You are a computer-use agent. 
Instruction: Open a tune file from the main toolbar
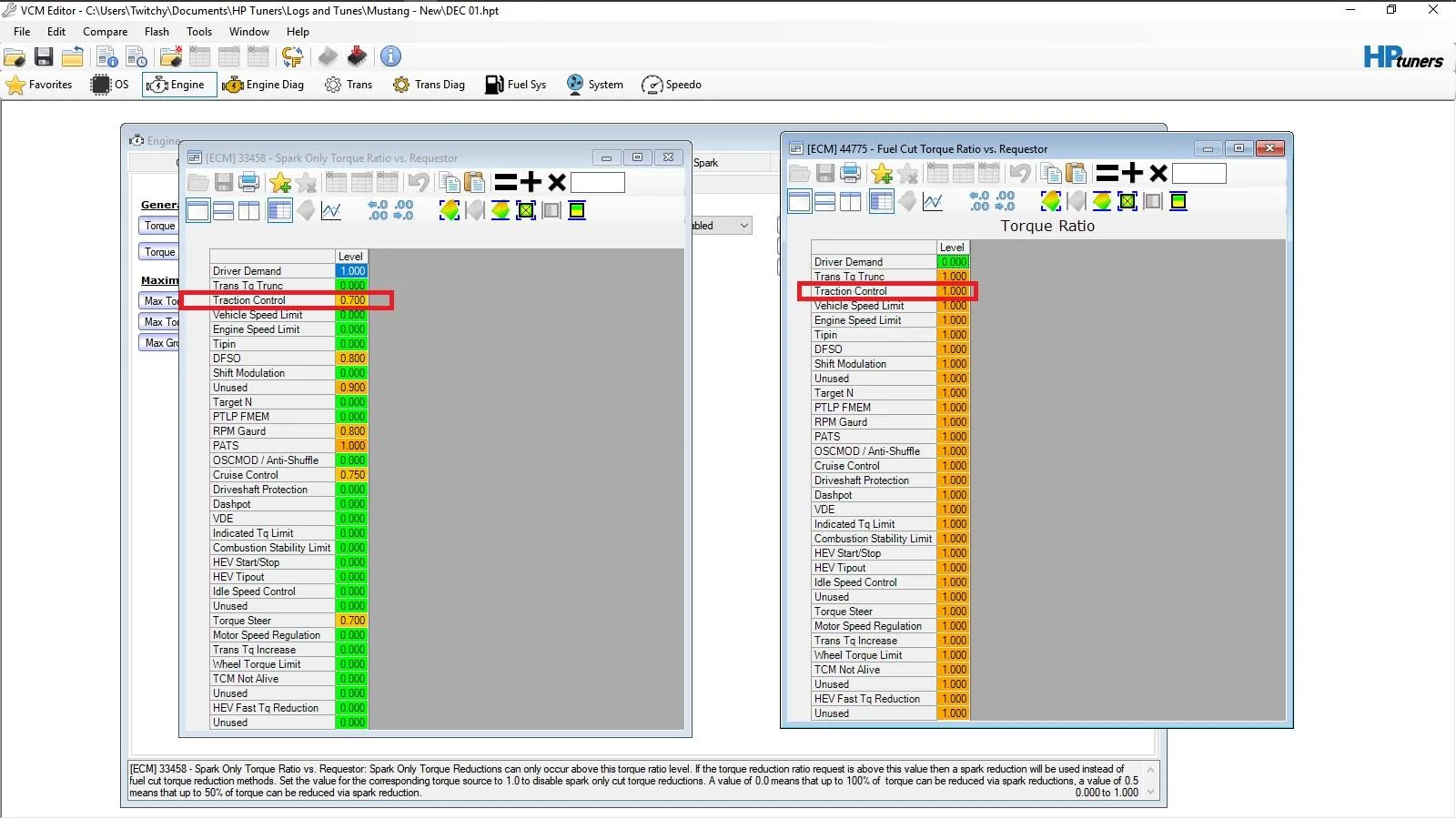click(15, 56)
